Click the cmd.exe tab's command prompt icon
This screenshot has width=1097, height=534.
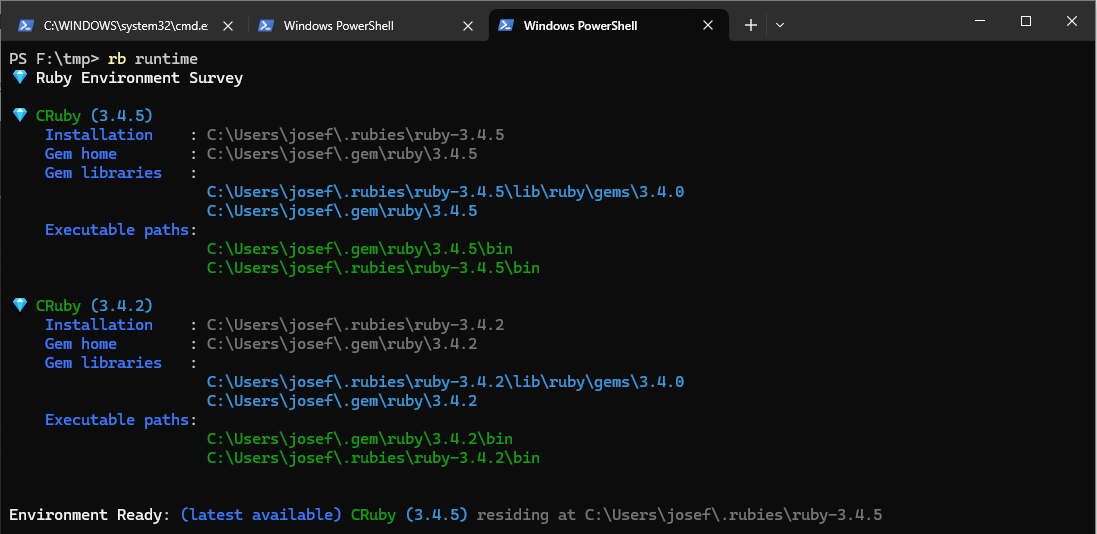(x=26, y=25)
